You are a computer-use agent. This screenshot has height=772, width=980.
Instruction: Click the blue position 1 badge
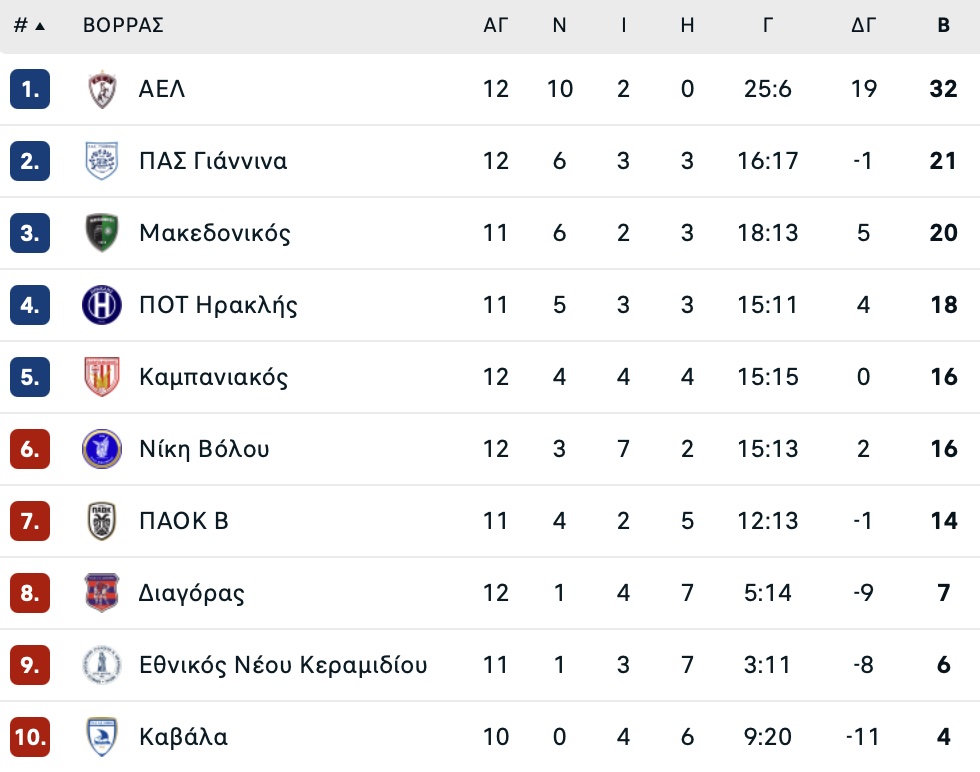(x=30, y=89)
